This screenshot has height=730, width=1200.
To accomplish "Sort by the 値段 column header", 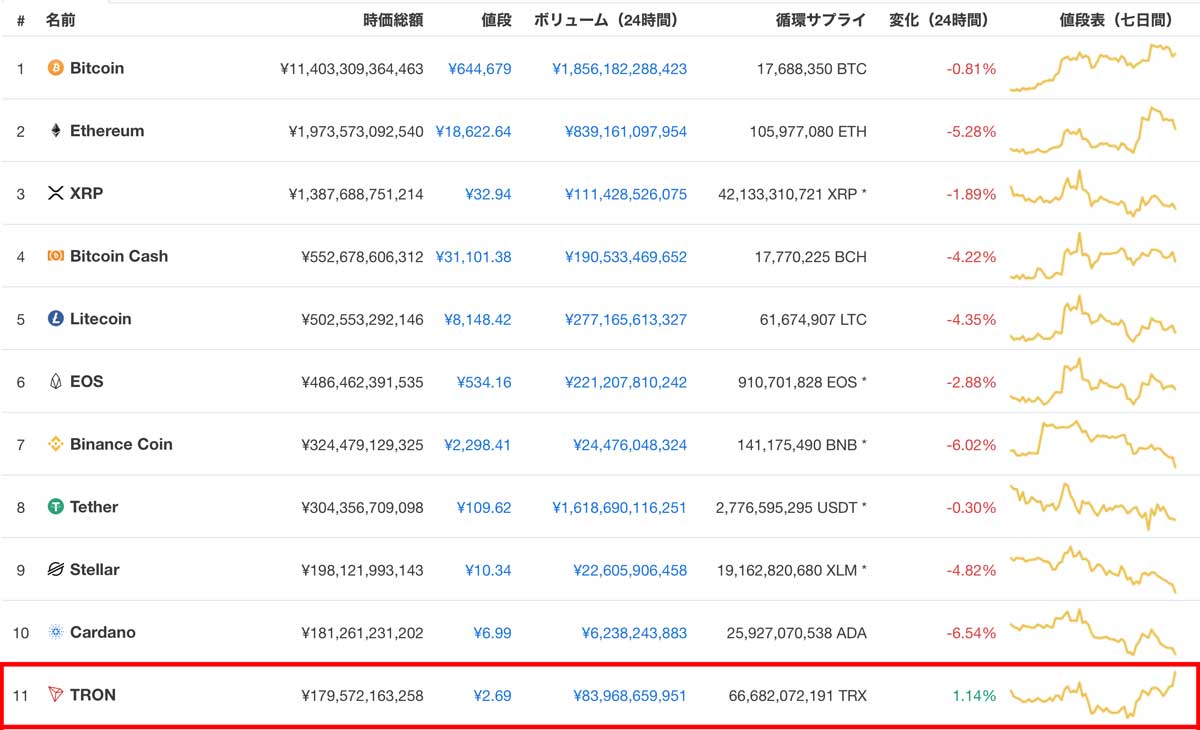I will [496, 19].
